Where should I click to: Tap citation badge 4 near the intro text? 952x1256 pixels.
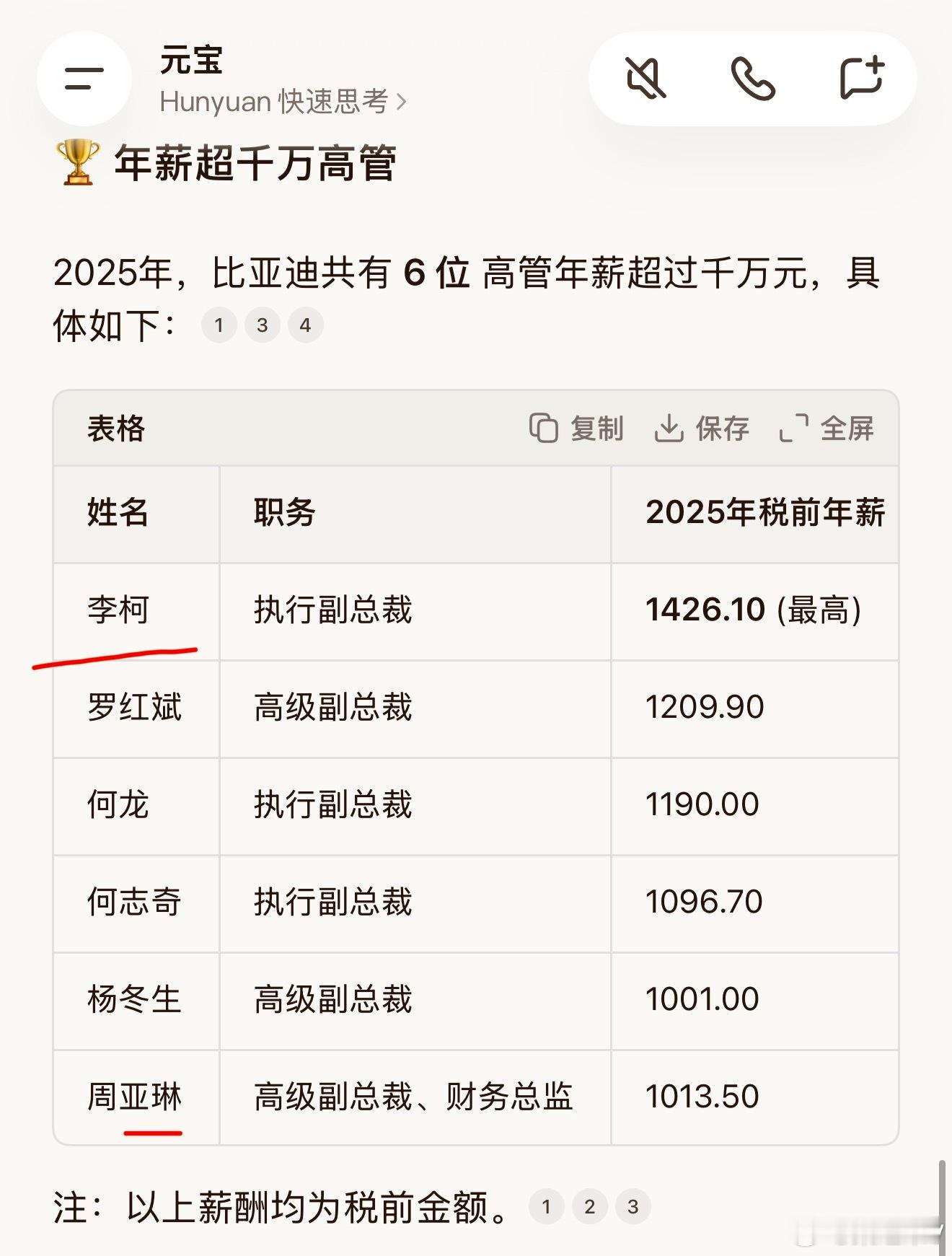pyautogui.click(x=305, y=325)
